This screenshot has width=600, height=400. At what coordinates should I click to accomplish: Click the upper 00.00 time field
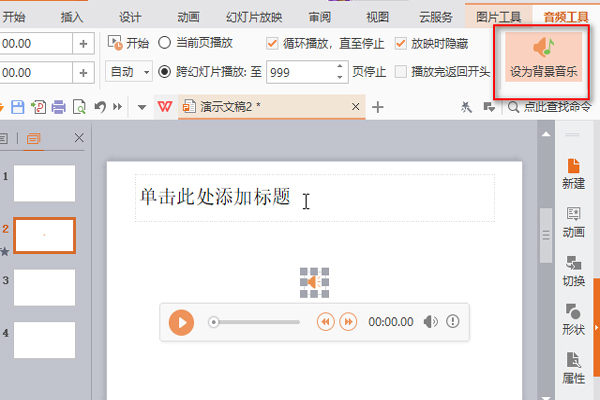(x=36, y=44)
